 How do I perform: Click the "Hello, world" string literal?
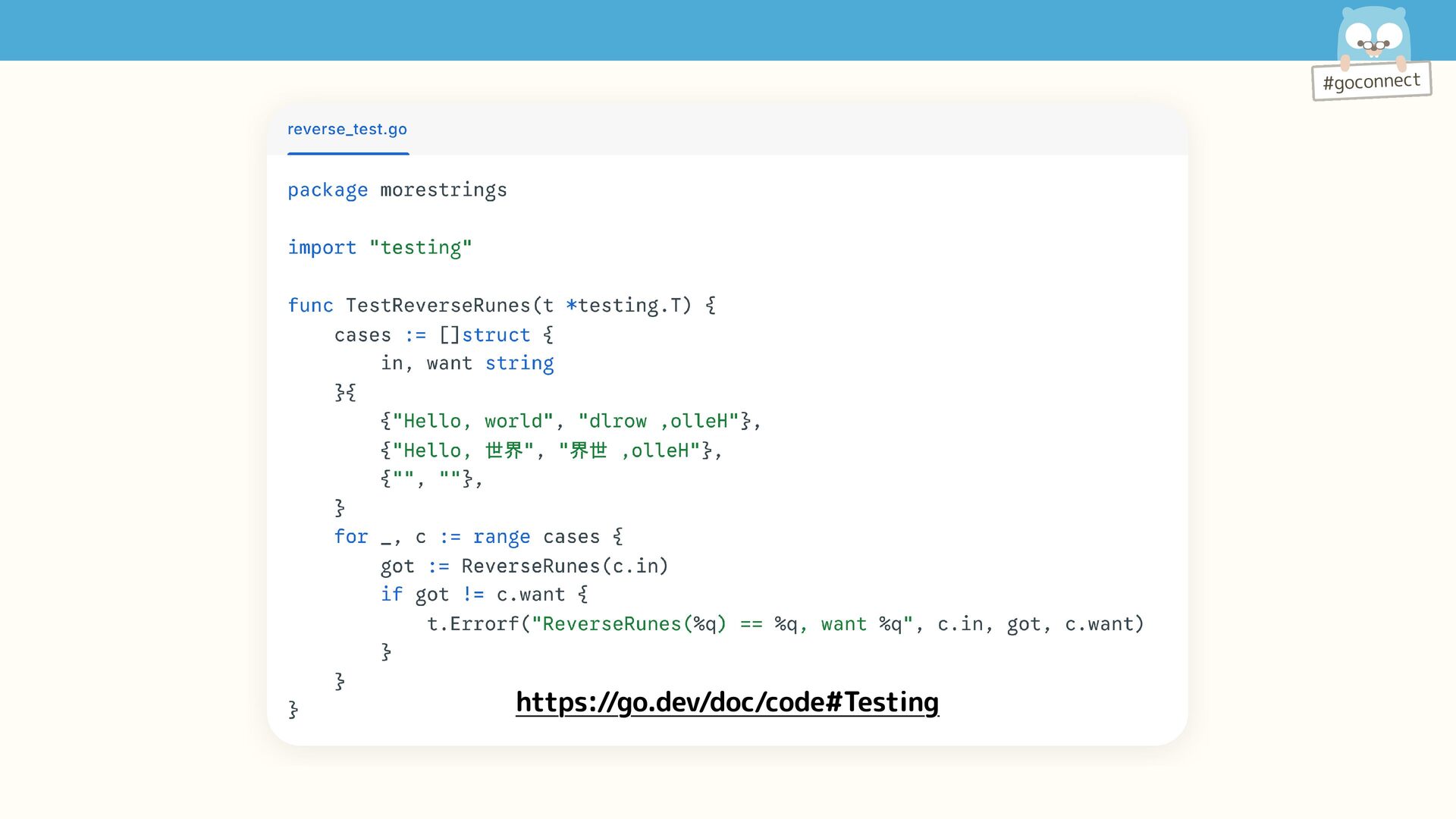click(x=473, y=422)
